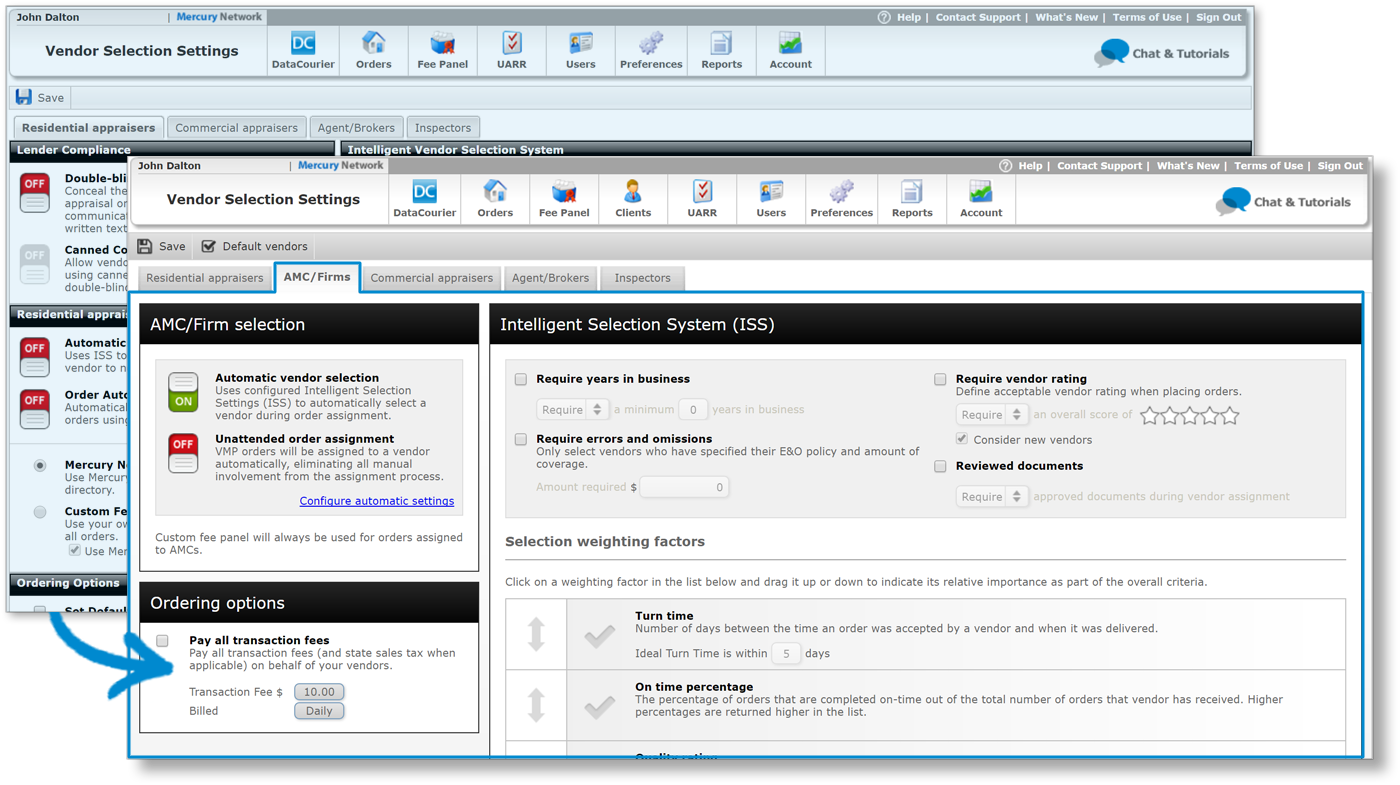Click Save in the front window
The image size is (1400, 785).
161,246
